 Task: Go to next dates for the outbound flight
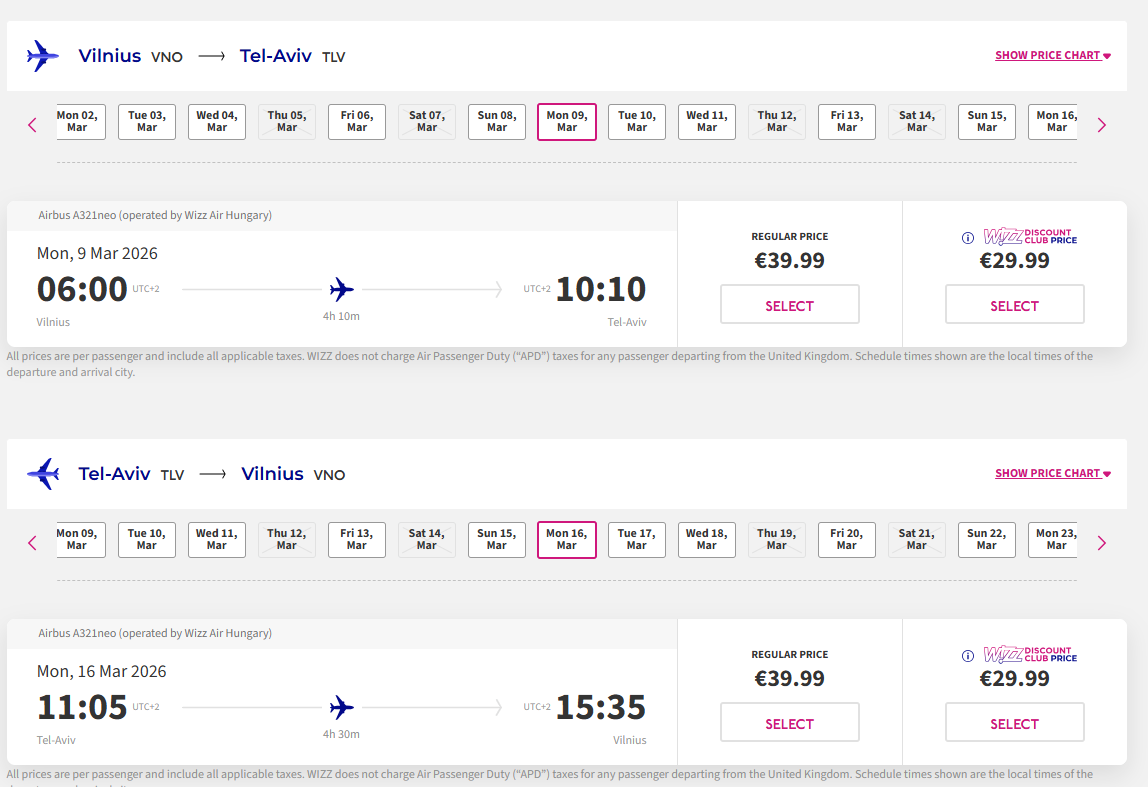(1102, 125)
